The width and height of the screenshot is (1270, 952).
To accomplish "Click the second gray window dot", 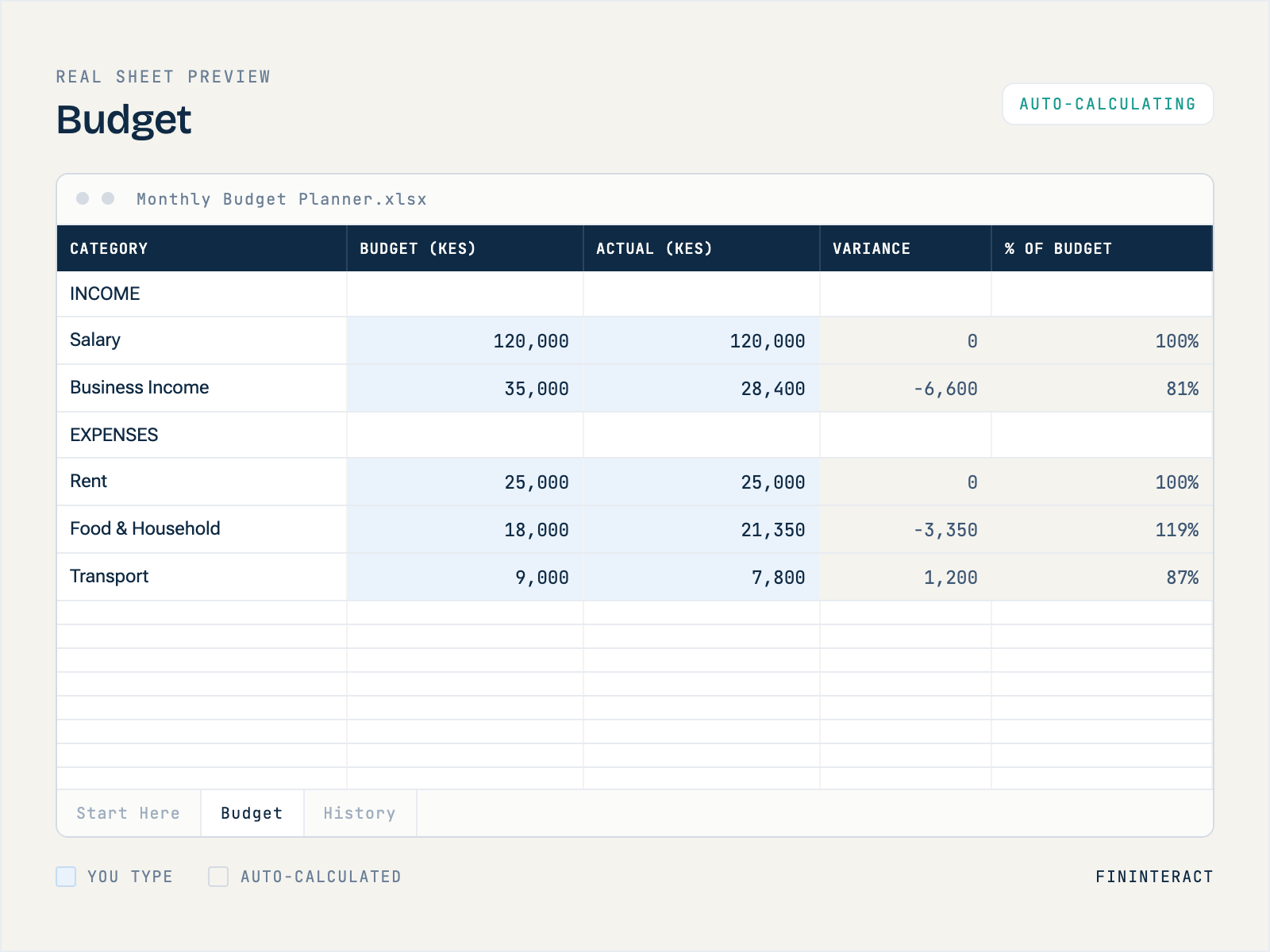I will (108, 198).
